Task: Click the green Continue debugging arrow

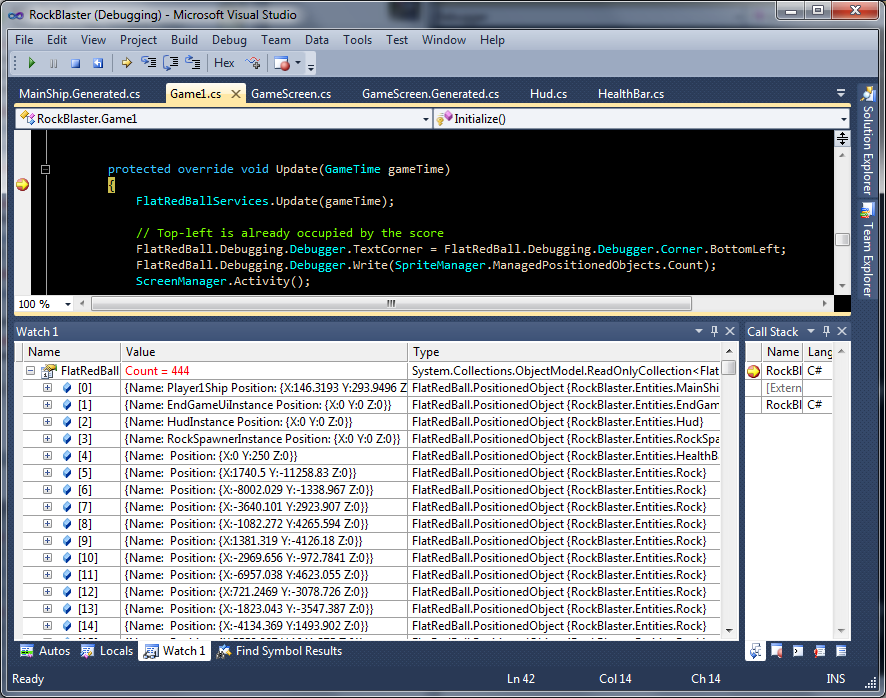Action: pyautogui.click(x=32, y=63)
